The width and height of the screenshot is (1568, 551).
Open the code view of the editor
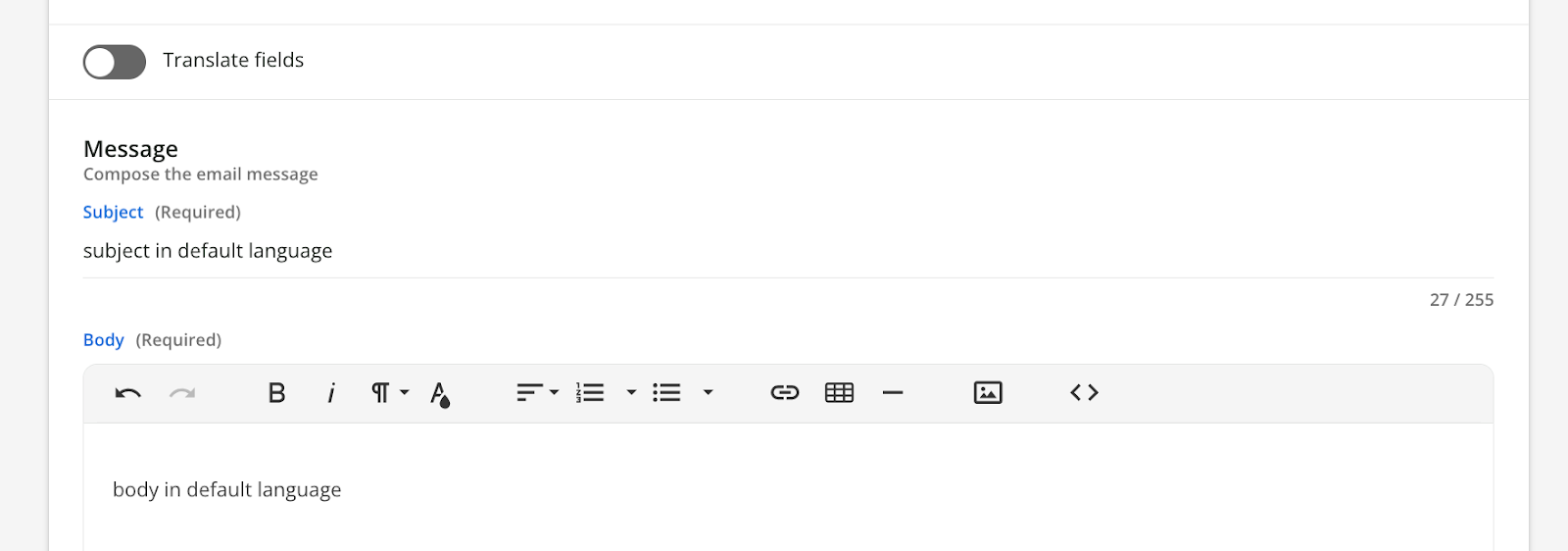(x=1084, y=393)
